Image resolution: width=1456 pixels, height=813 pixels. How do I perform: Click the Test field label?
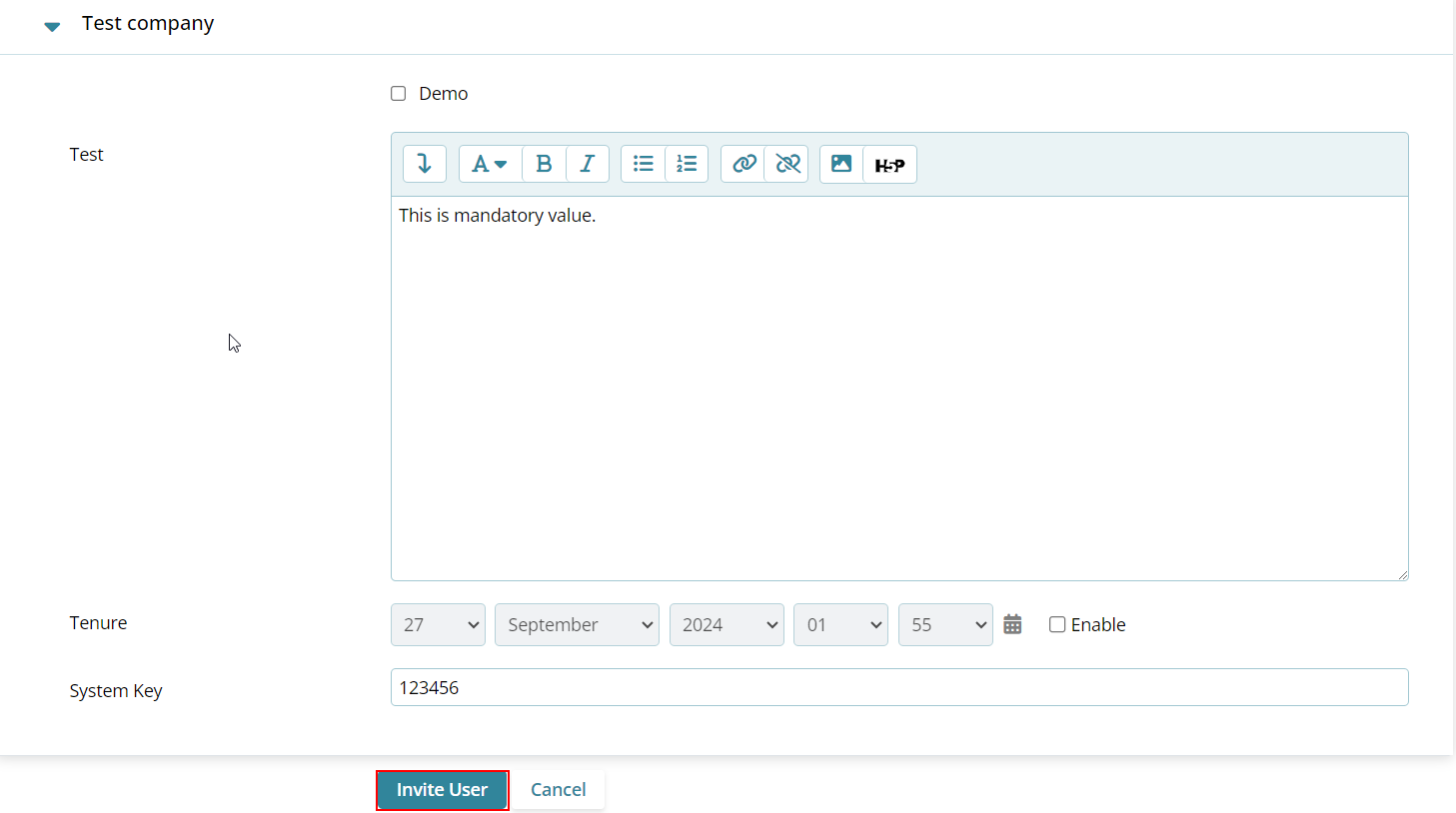pyautogui.click(x=86, y=155)
